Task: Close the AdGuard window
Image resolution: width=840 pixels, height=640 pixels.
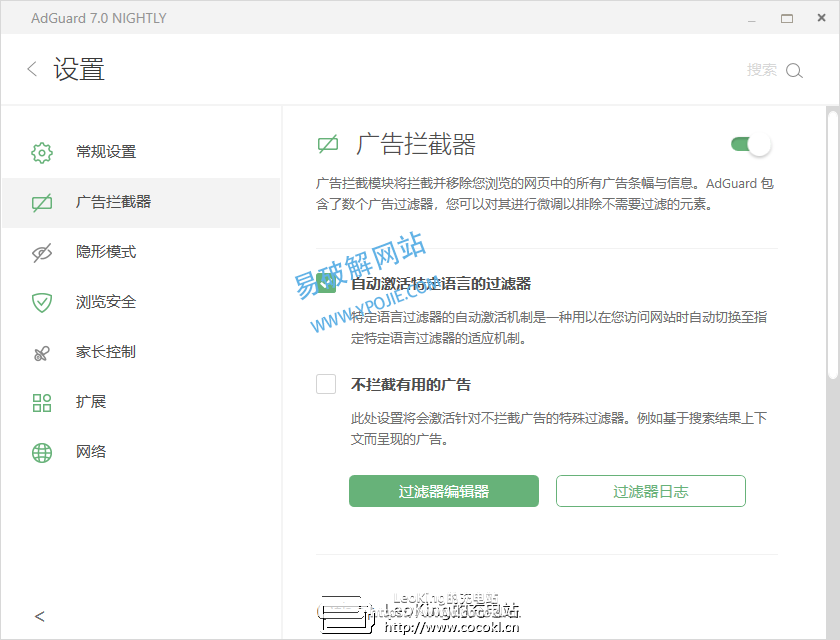Action: [x=821, y=18]
